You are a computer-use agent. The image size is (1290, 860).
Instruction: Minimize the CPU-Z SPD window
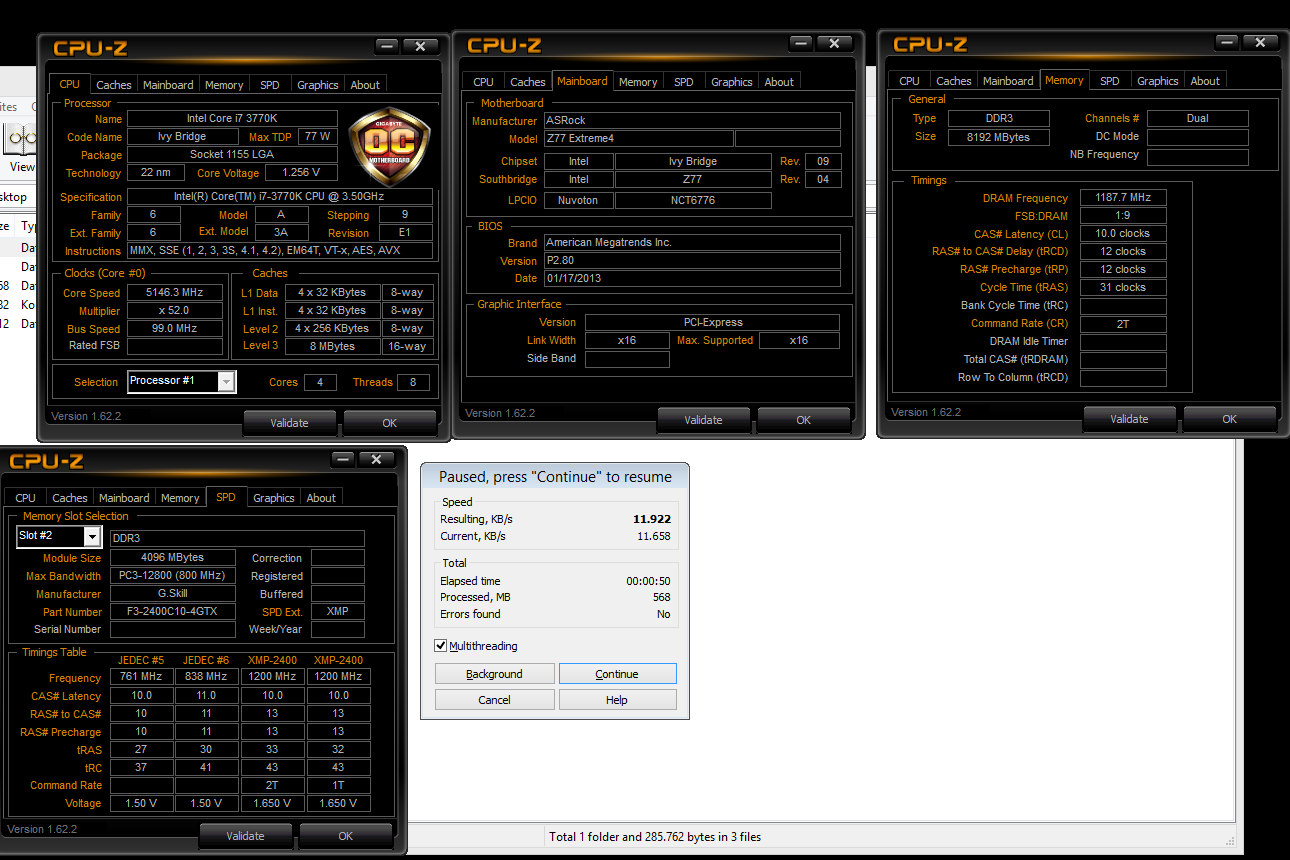click(x=344, y=459)
